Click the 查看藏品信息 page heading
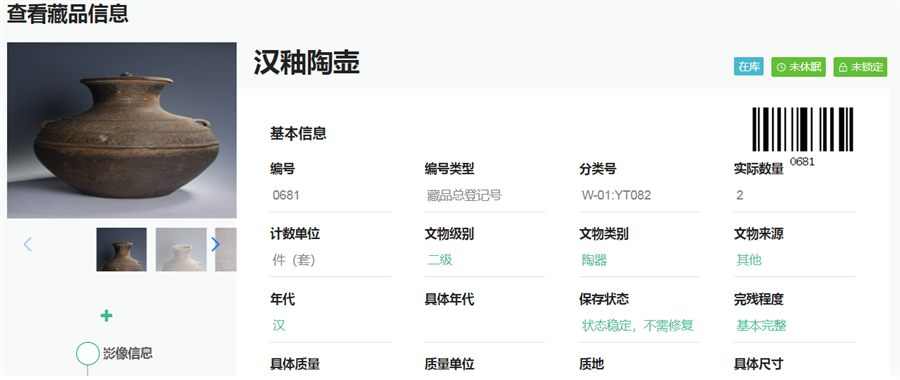This screenshot has width=900, height=380. pos(67,14)
